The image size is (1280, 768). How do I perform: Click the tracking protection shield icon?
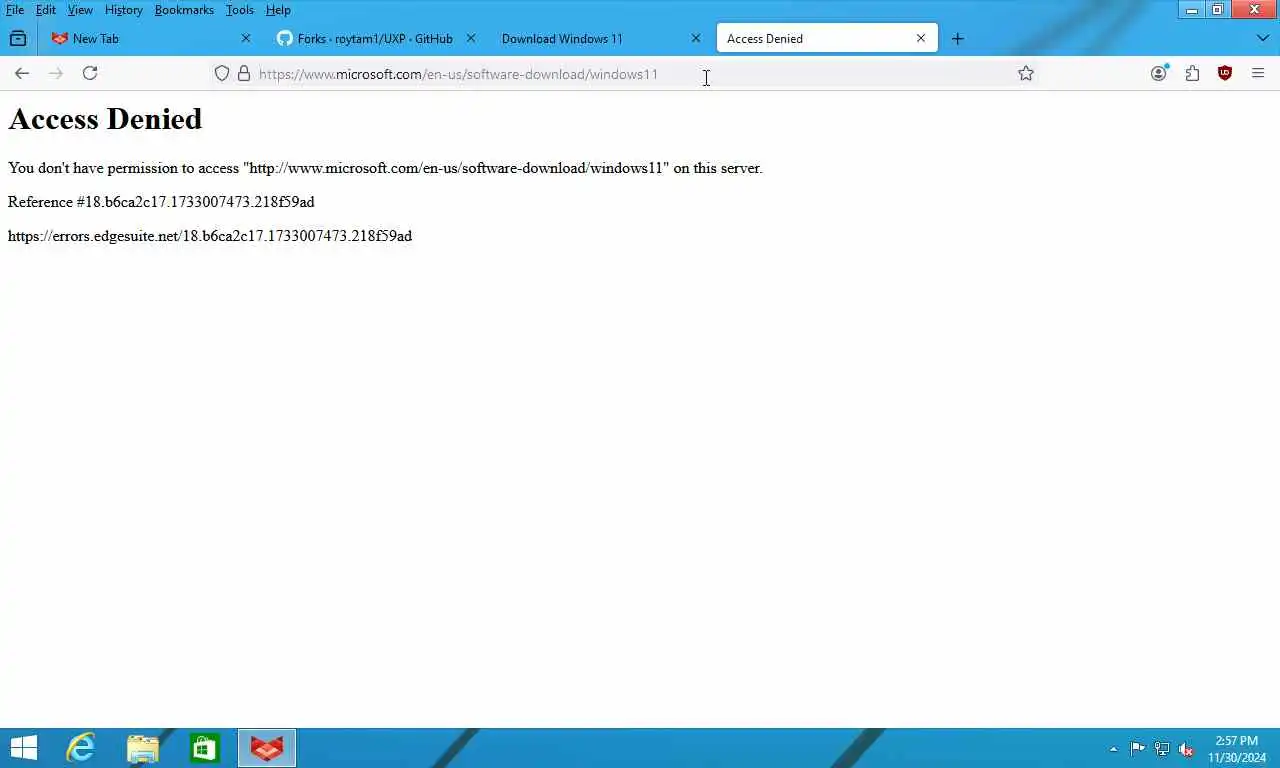[222, 74]
